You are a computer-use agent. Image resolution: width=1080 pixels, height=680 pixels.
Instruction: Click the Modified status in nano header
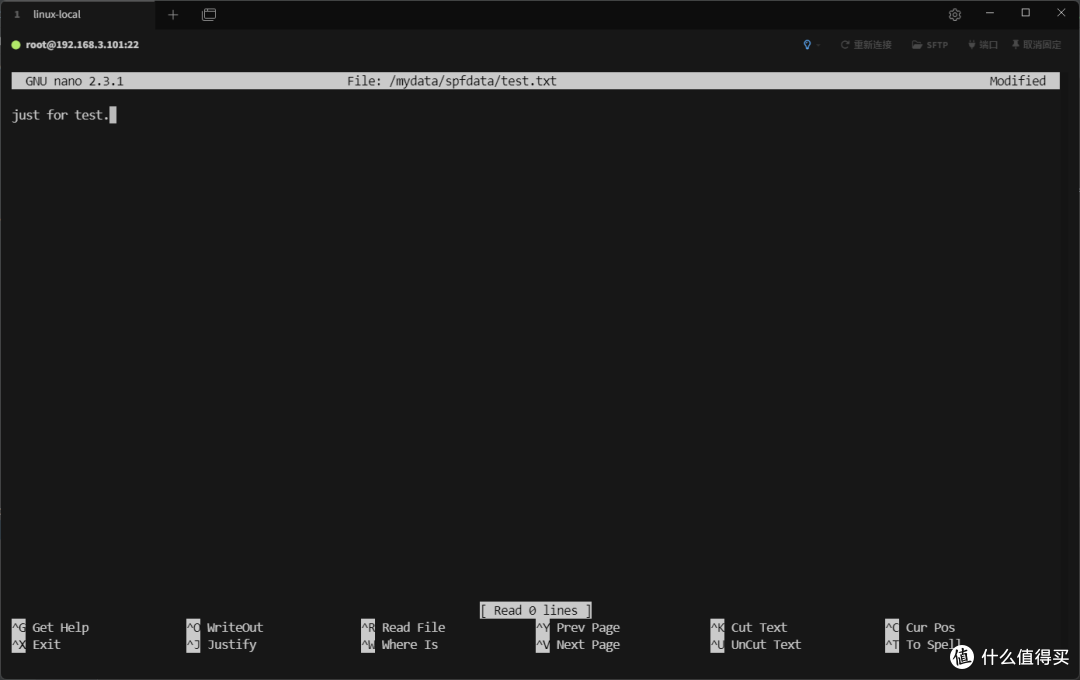[x=1017, y=81]
